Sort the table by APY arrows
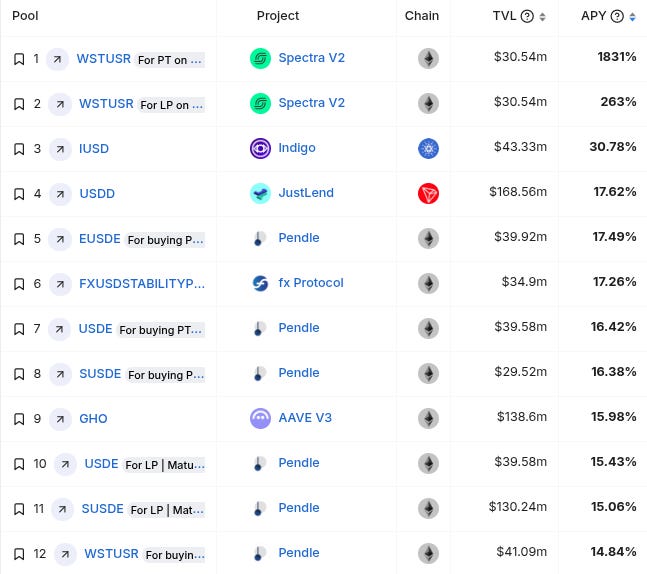This screenshot has height=574, width=647. [632, 17]
